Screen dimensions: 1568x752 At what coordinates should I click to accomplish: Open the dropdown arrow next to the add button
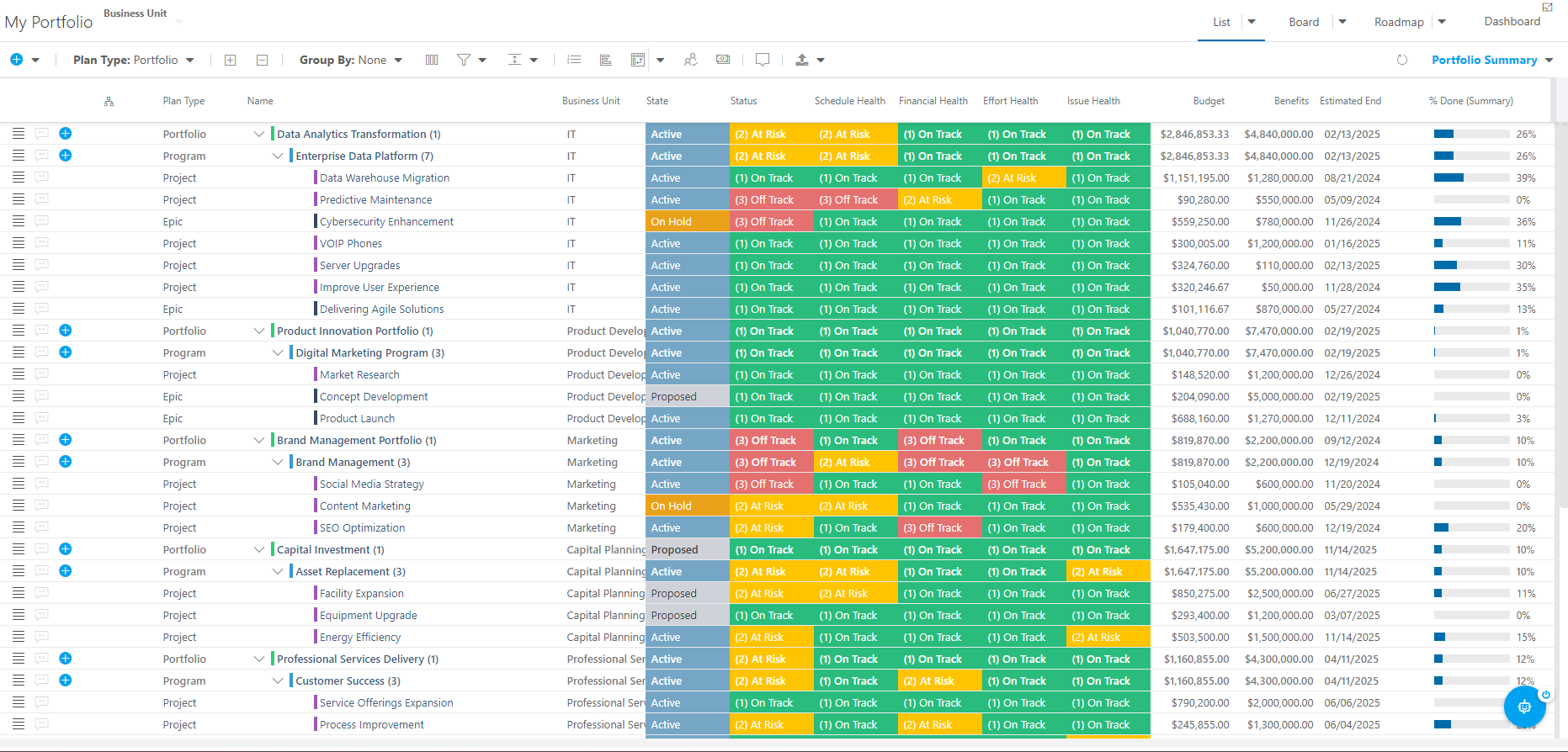tap(35, 61)
